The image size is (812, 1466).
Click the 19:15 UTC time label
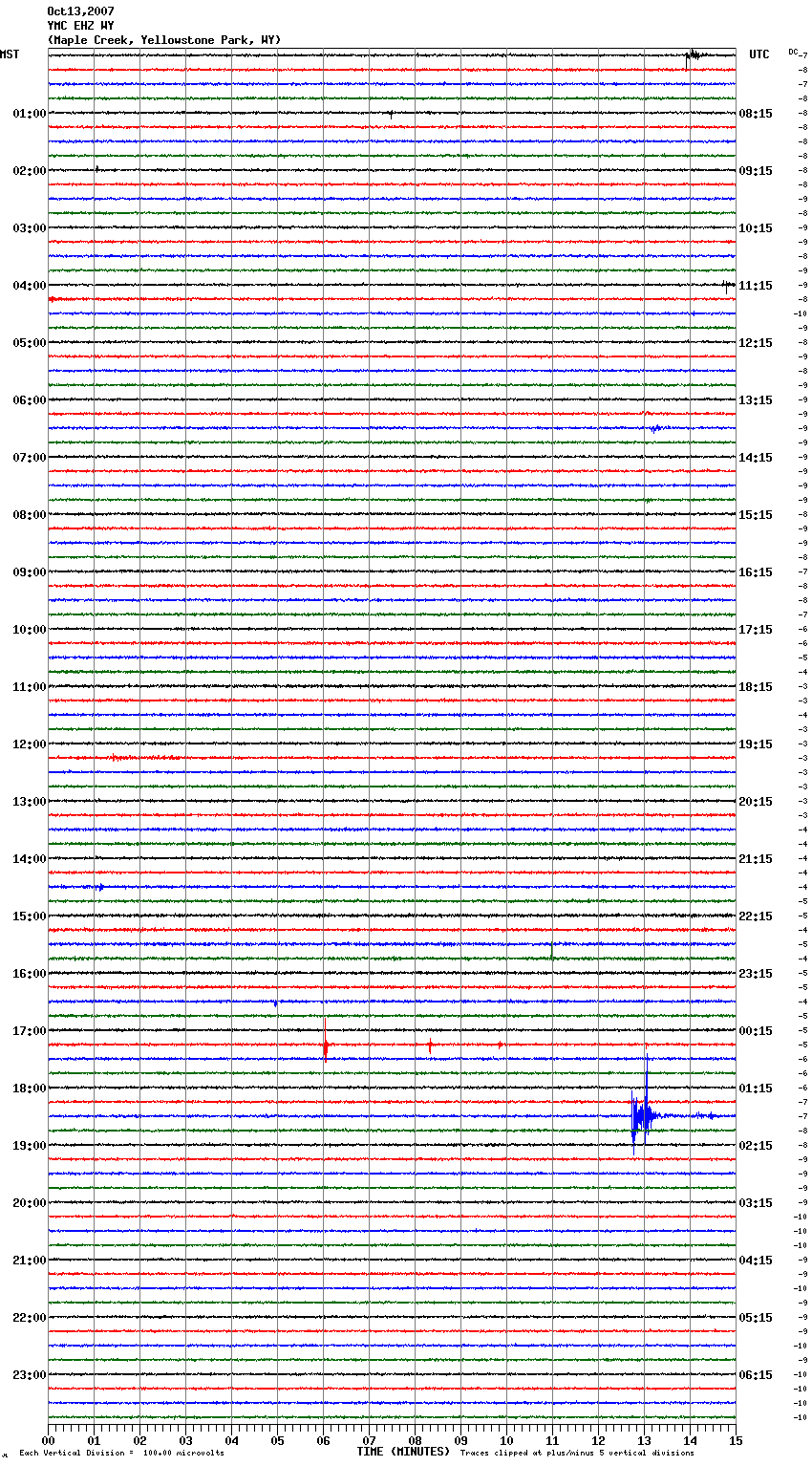coord(756,744)
